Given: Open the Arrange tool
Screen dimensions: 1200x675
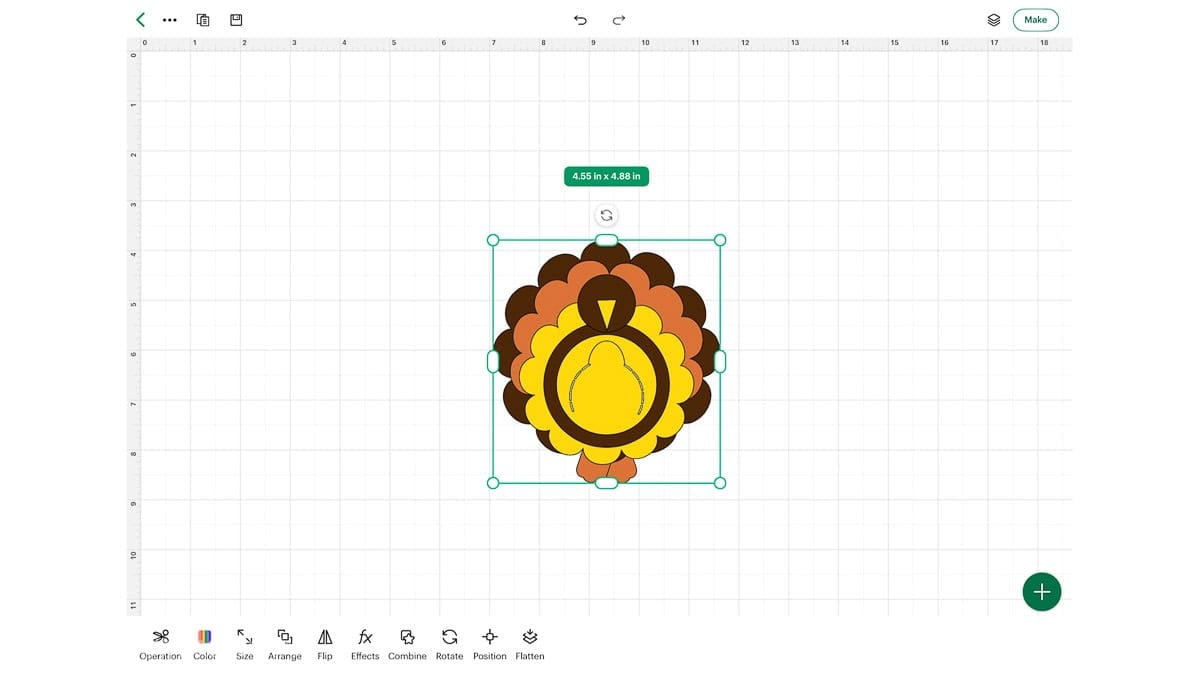Looking at the screenshot, I should 285,644.
